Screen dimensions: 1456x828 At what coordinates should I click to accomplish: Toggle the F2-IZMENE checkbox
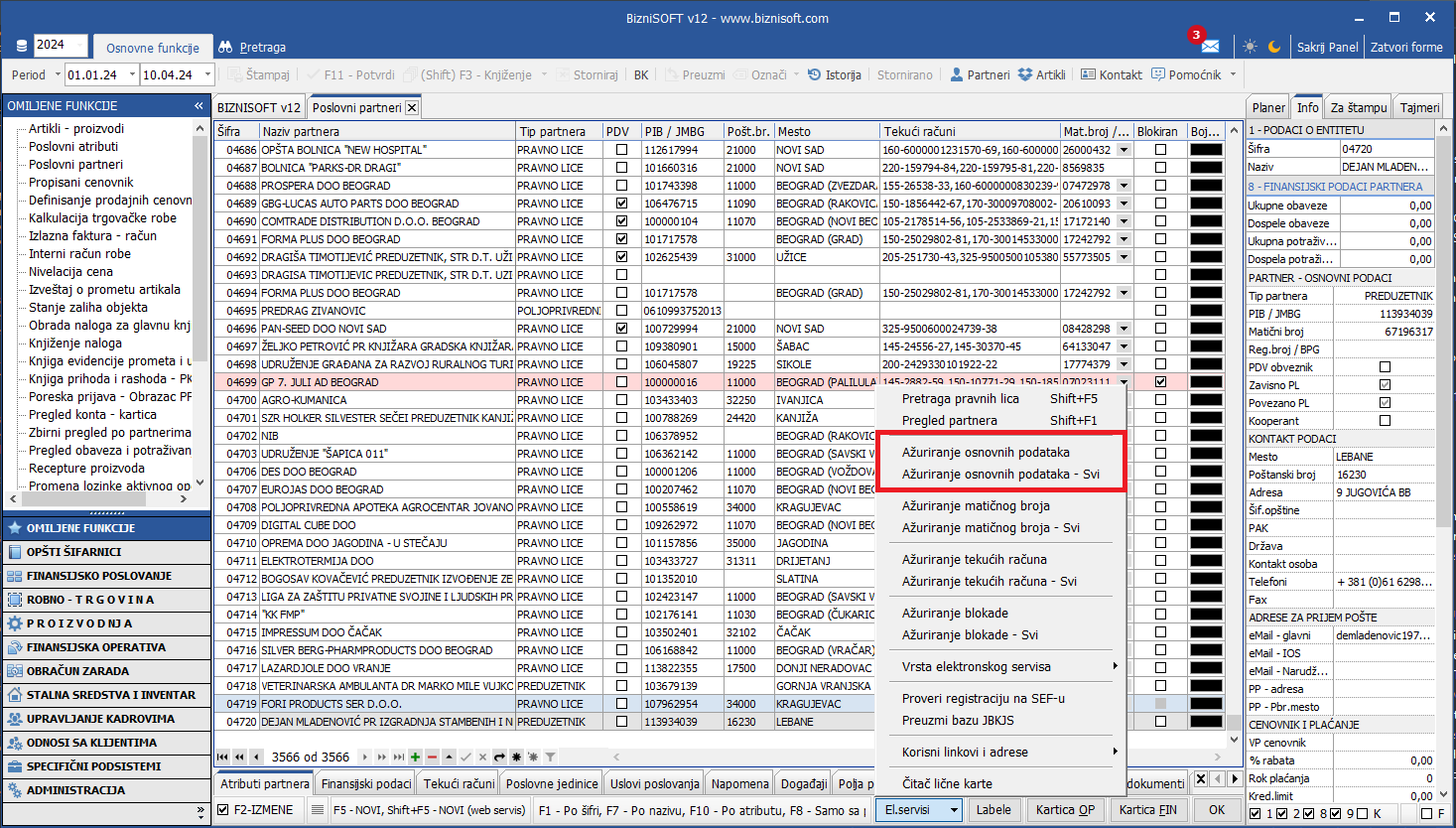coord(223,810)
